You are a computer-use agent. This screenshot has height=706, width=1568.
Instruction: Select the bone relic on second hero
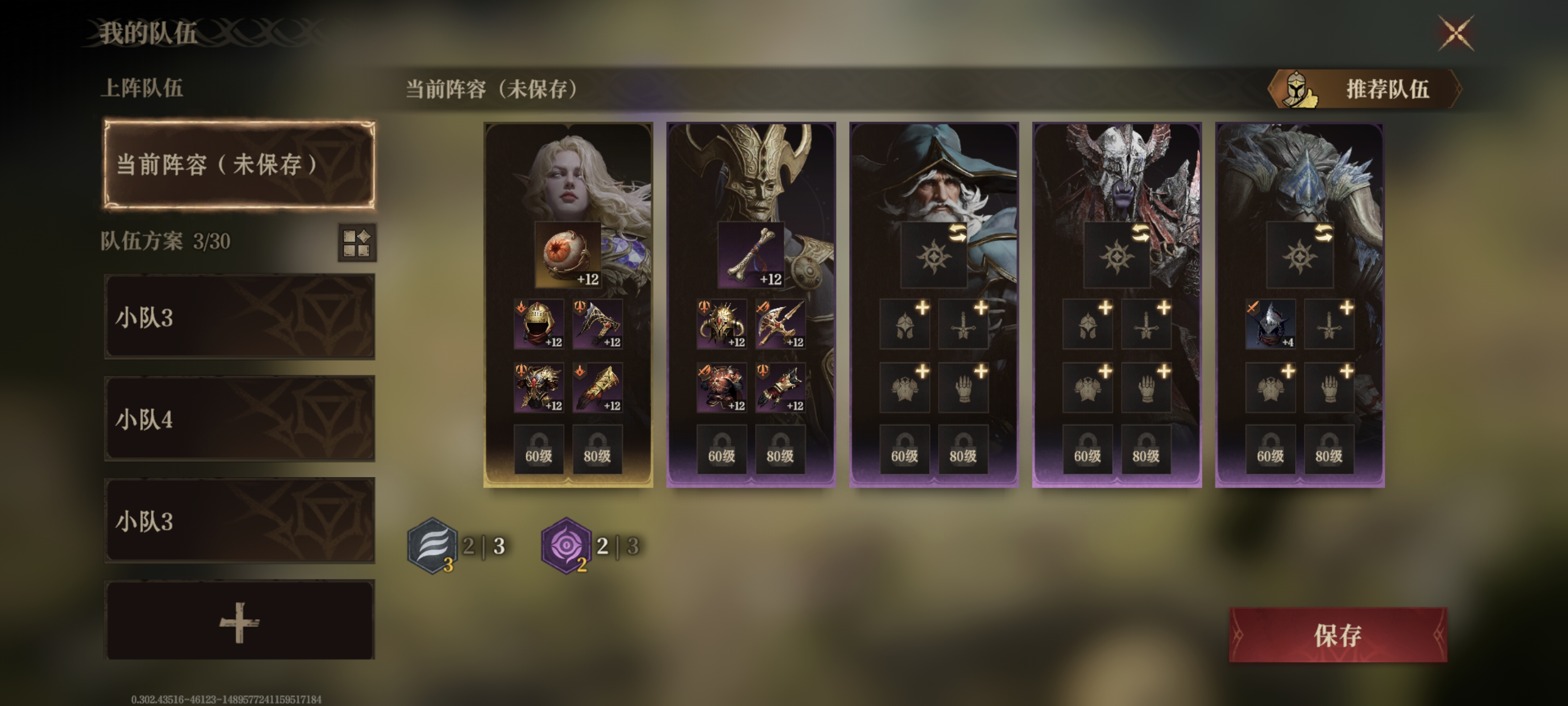(751, 254)
